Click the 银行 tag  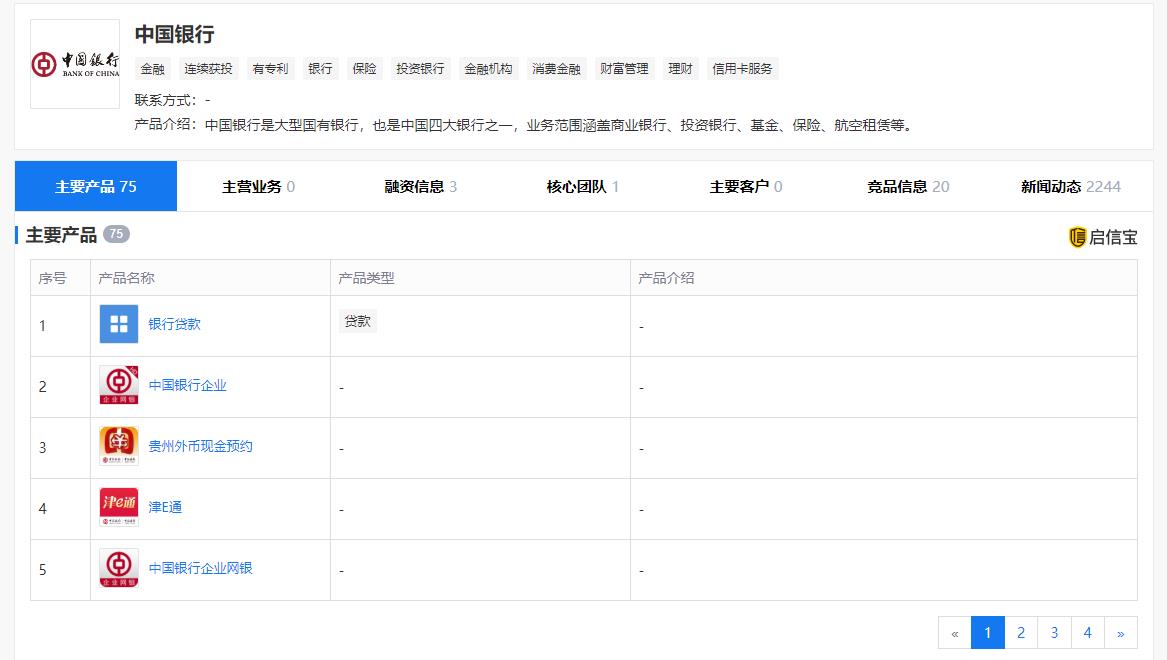[x=320, y=68]
